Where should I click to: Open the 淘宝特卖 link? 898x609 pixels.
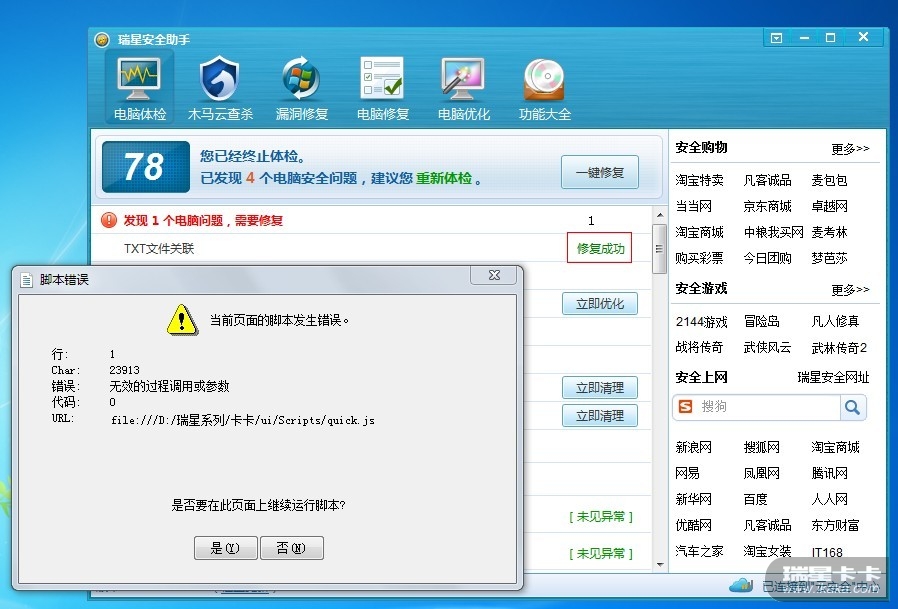[699, 180]
